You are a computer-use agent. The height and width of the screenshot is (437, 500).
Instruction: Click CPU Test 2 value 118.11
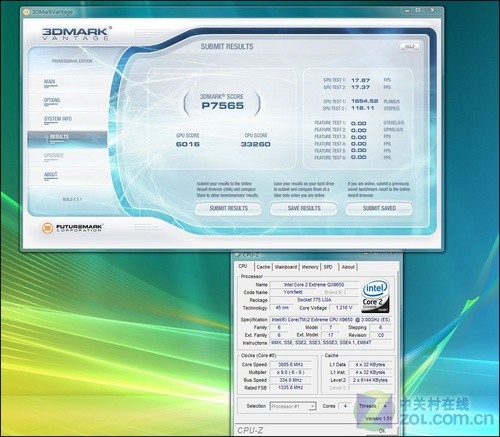pyautogui.click(x=362, y=108)
